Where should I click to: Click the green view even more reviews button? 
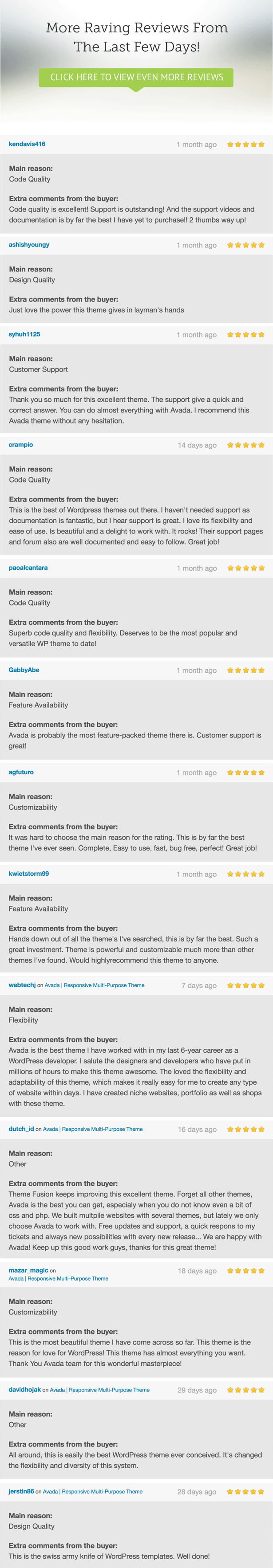(x=137, y=77)
